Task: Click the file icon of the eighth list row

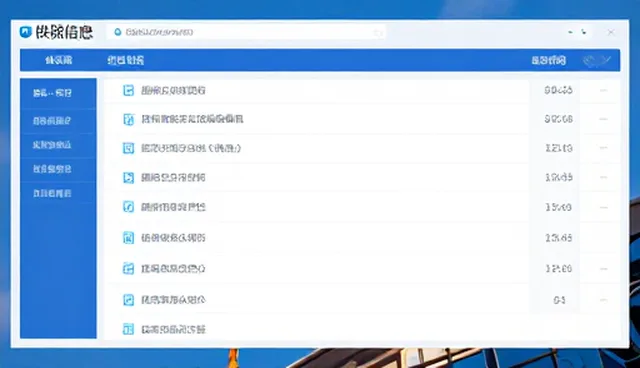Action: point(128,300)
